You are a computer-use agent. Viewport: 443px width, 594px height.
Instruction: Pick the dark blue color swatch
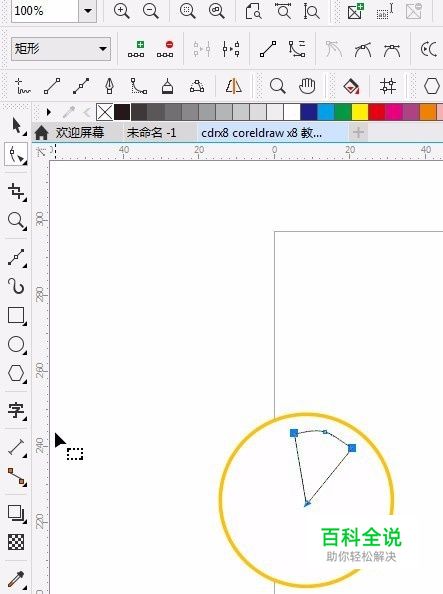tap(309, 113)
